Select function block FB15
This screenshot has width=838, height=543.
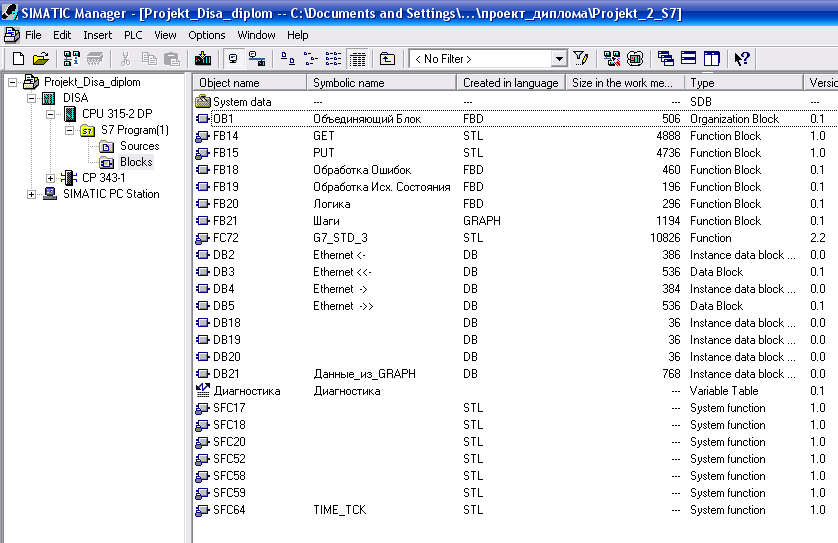tap(226, 153)
